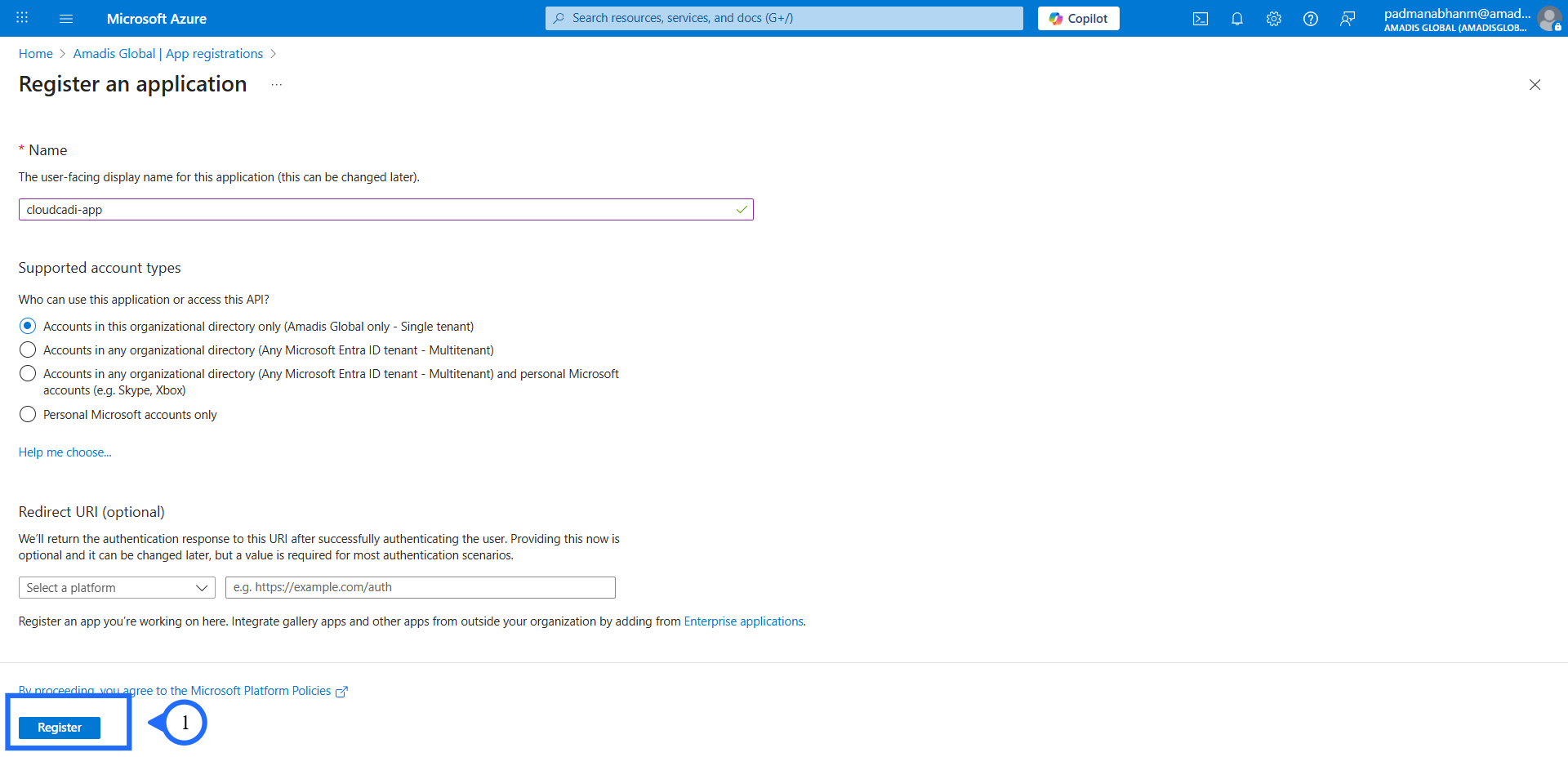Click the redirect URI input field
1568x757 pixels.
click(420, 588)
